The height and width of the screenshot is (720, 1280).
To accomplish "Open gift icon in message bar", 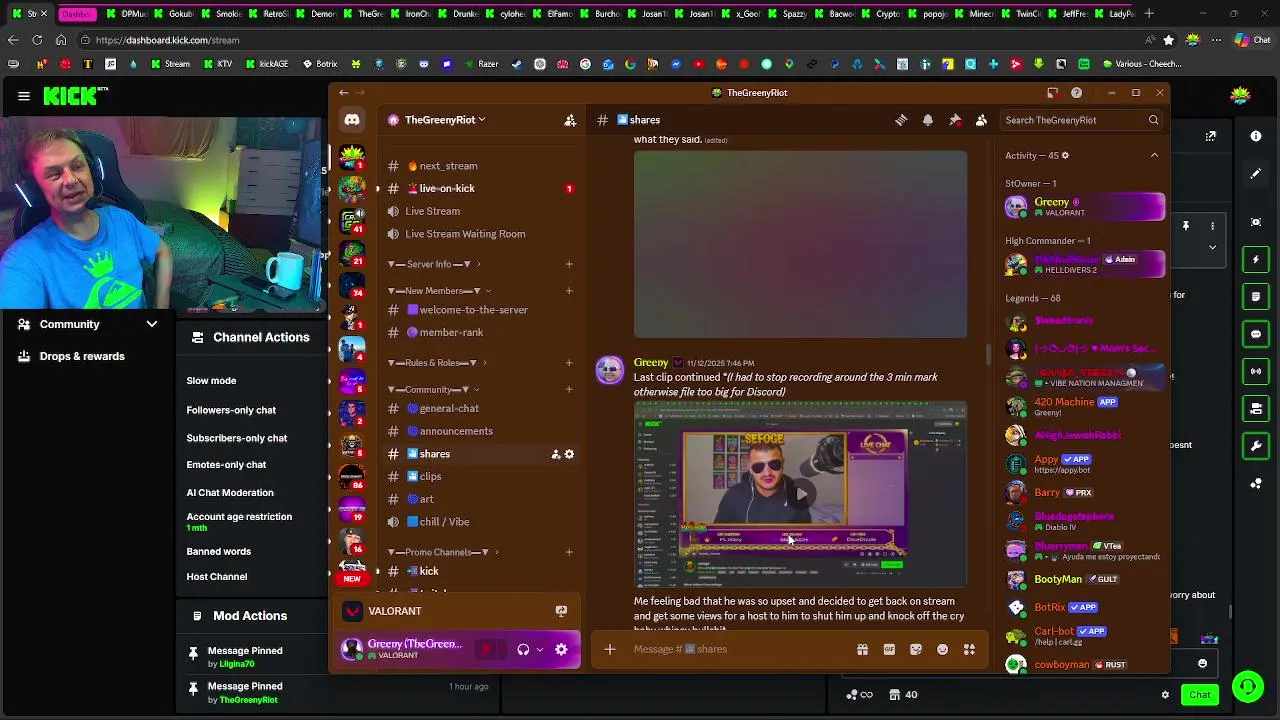I will 862,649.
